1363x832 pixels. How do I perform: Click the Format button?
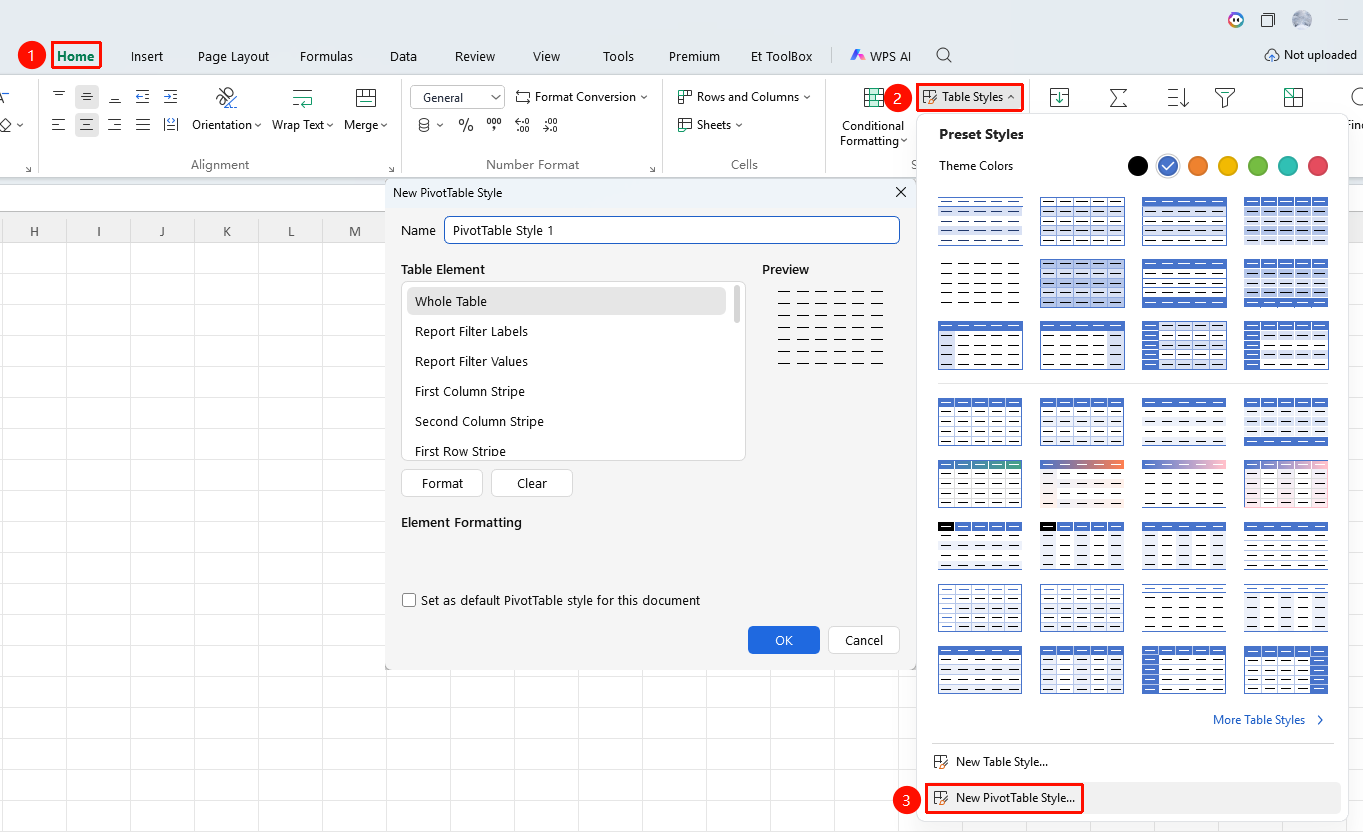tap(442, 483)
